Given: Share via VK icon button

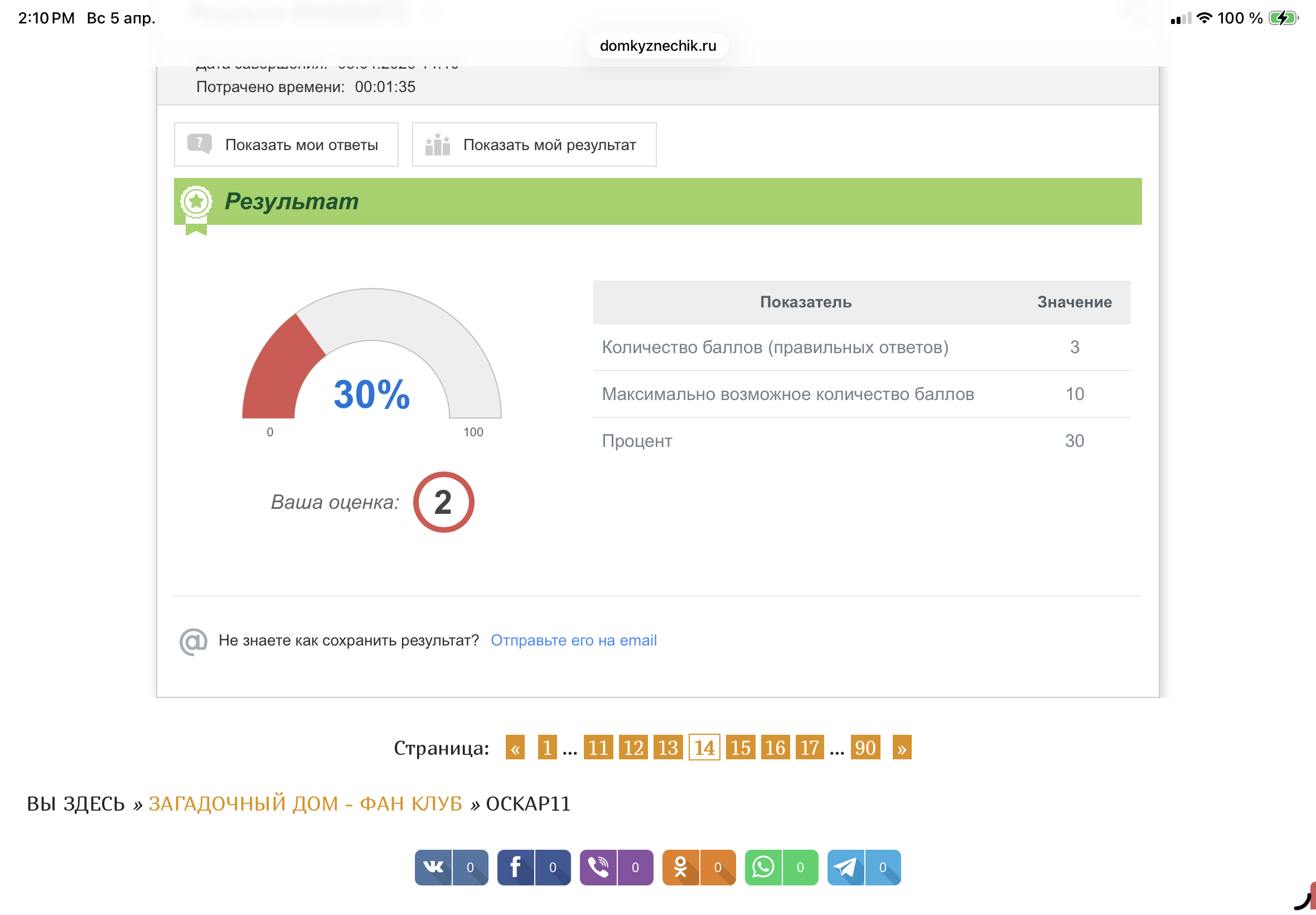Looking at the screenshot, I should pyautogui.click(x=434, y=867).
